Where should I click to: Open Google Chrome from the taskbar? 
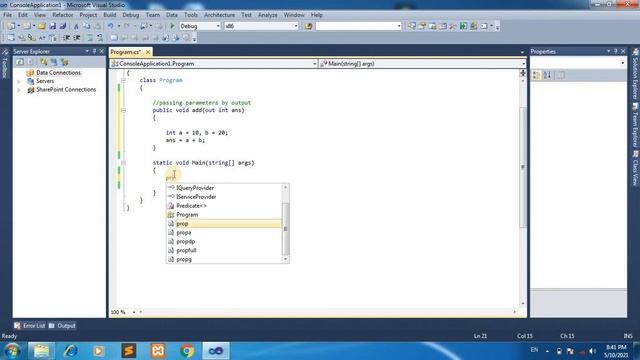(x=187, y=351)
